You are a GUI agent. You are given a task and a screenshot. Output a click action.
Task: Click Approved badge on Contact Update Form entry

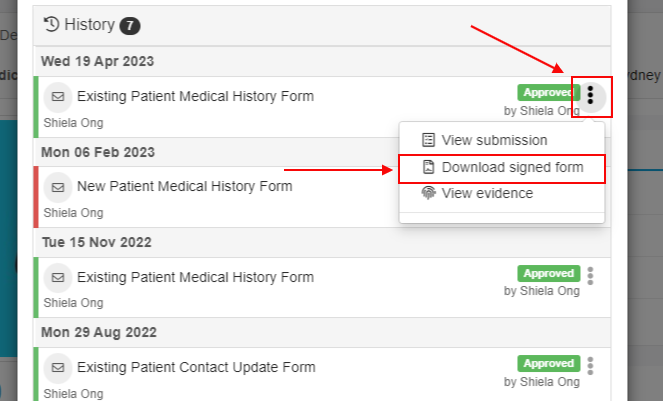pyautogui.click(x=549, y=363)
